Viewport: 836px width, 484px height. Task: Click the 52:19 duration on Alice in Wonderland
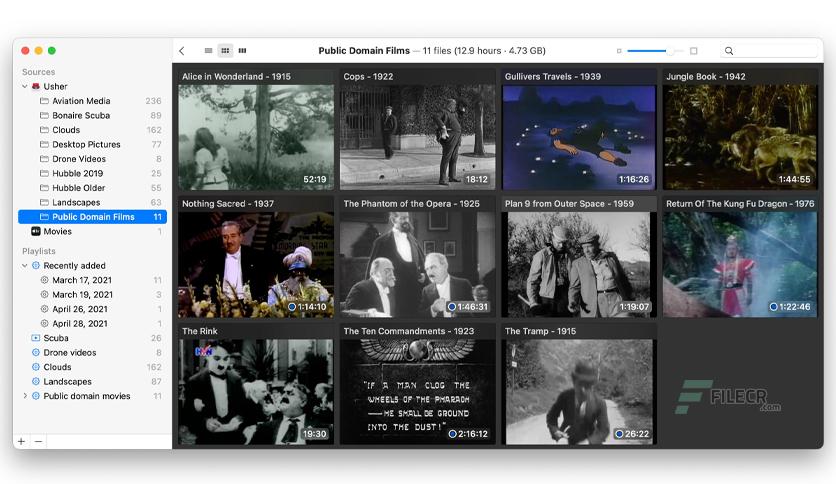[315, 180]
